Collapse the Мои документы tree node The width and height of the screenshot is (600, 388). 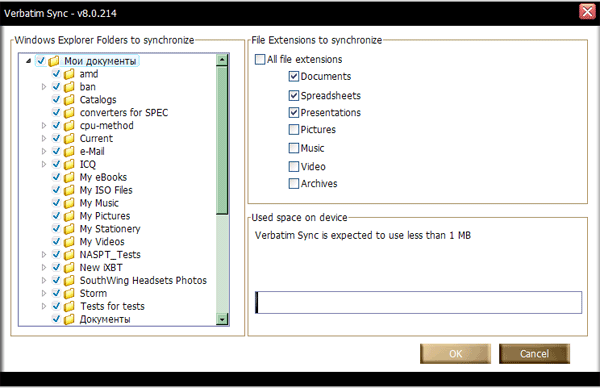28,61
